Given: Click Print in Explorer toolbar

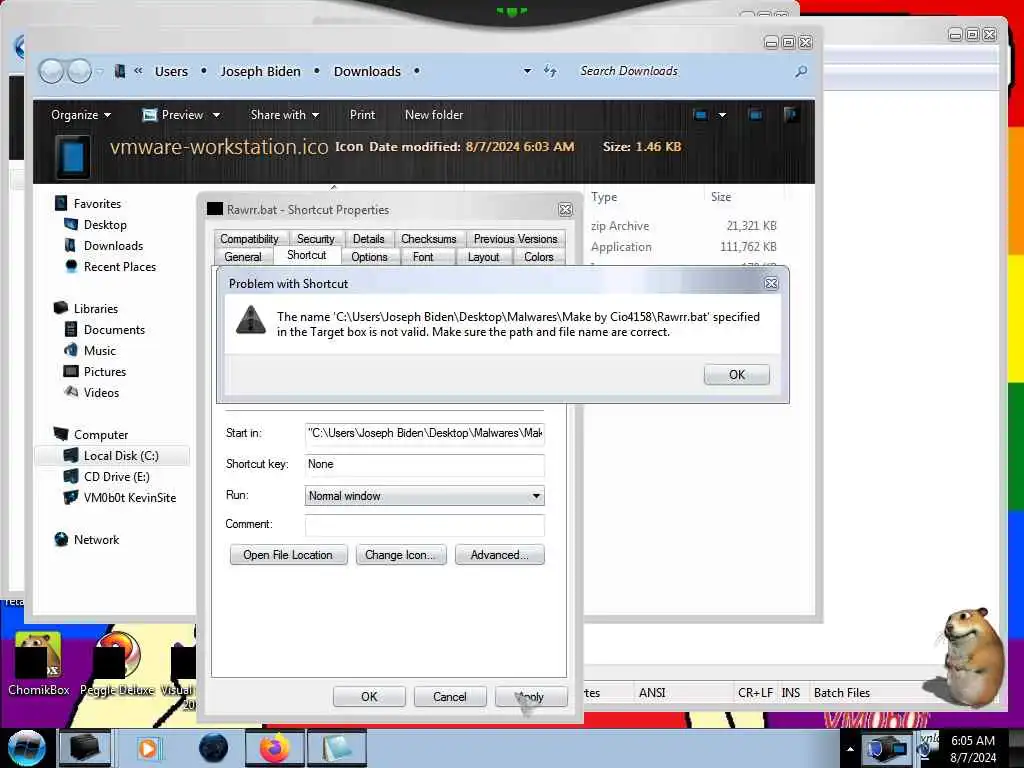Looking at the screenshot, I should [362, 115].
